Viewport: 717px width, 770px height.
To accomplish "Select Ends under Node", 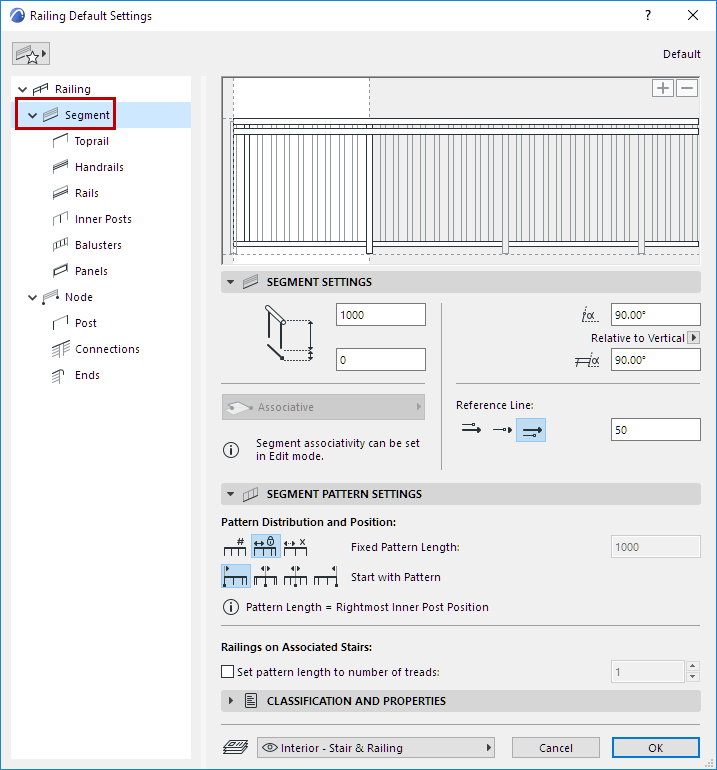I will coord(87,375).
